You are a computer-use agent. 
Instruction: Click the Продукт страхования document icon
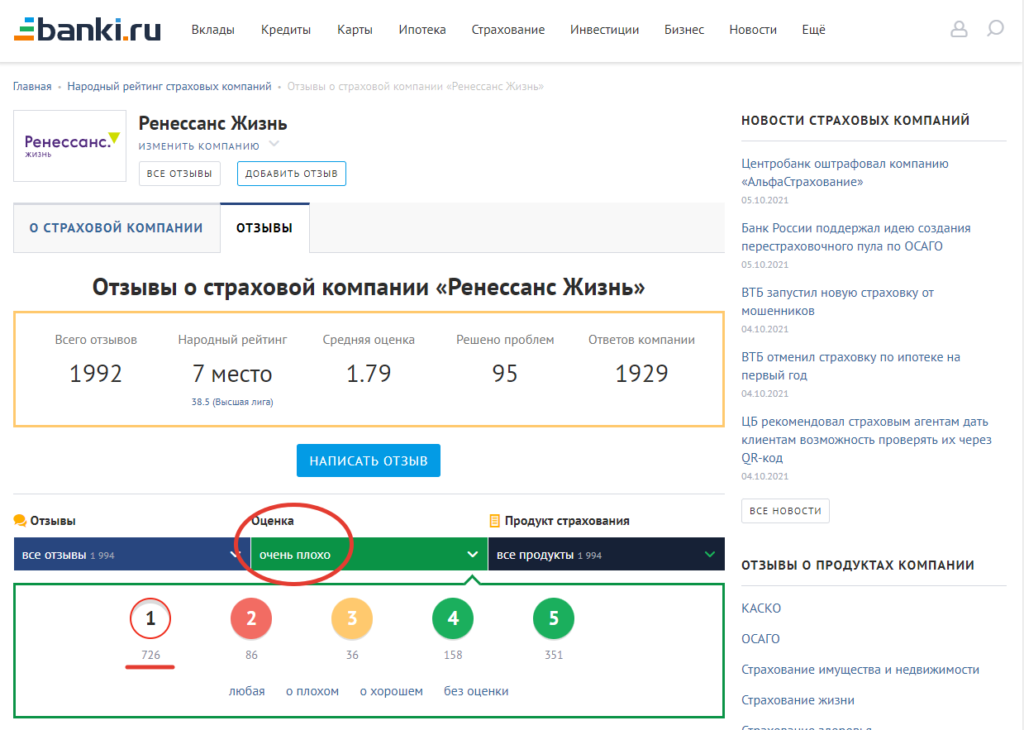[x=494, y=520]
